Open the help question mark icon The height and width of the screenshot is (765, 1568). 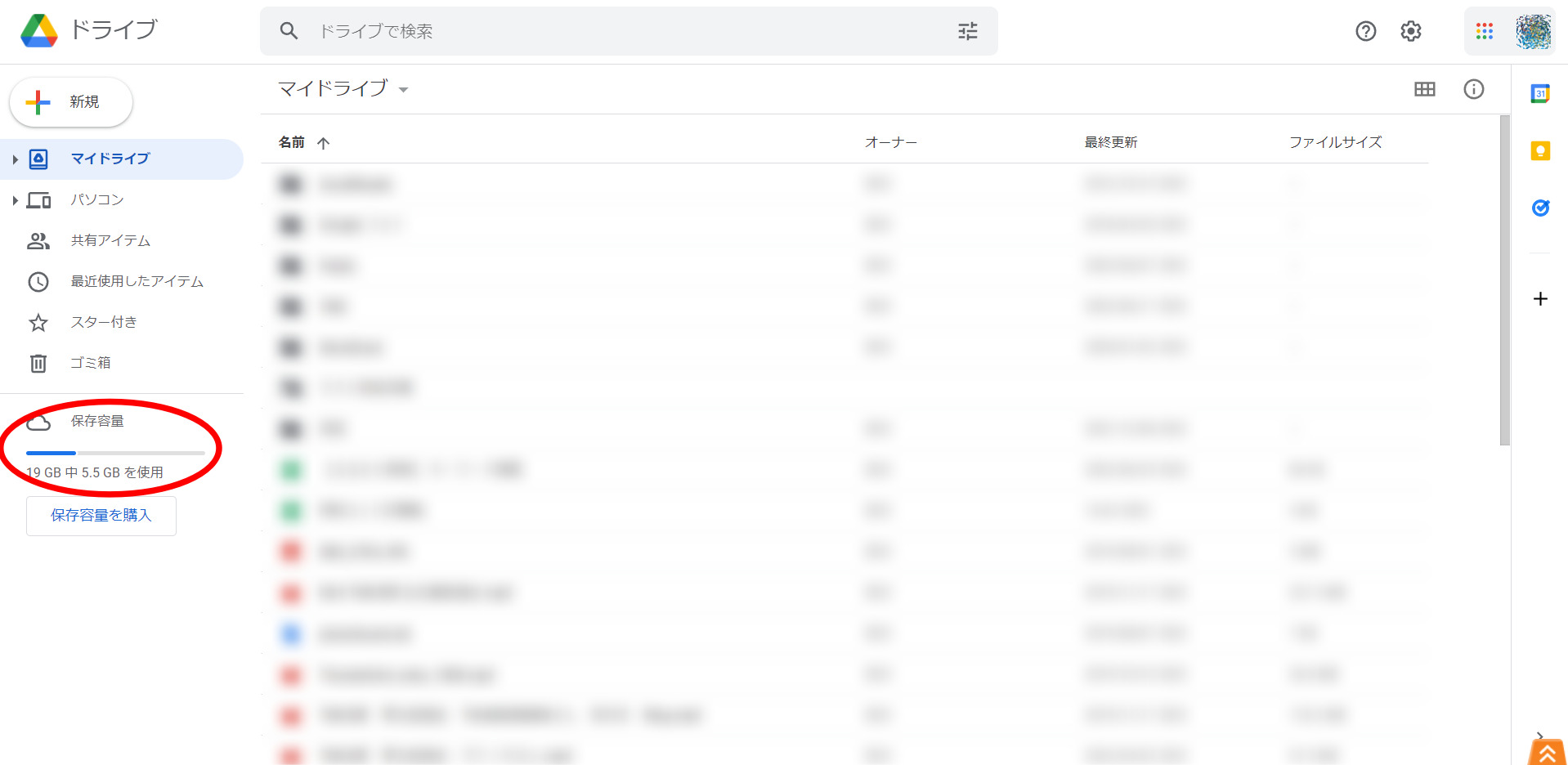pyautogui.click(x=1365, y=31)
